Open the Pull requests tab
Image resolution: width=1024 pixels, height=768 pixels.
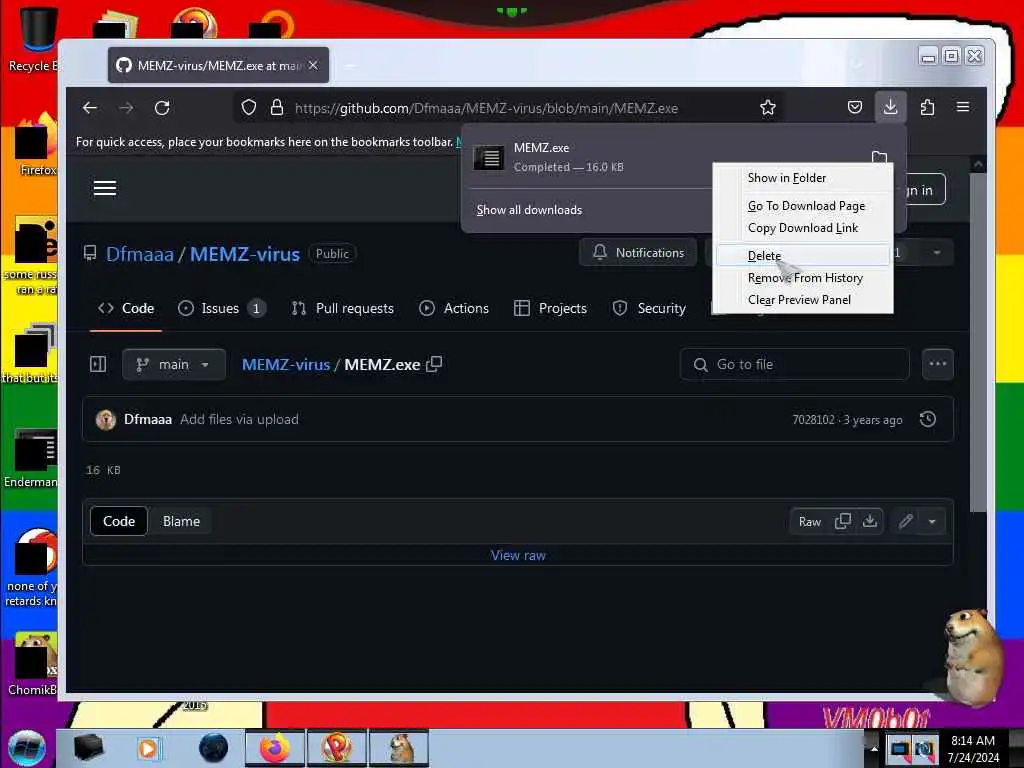(x=343, y=308)
